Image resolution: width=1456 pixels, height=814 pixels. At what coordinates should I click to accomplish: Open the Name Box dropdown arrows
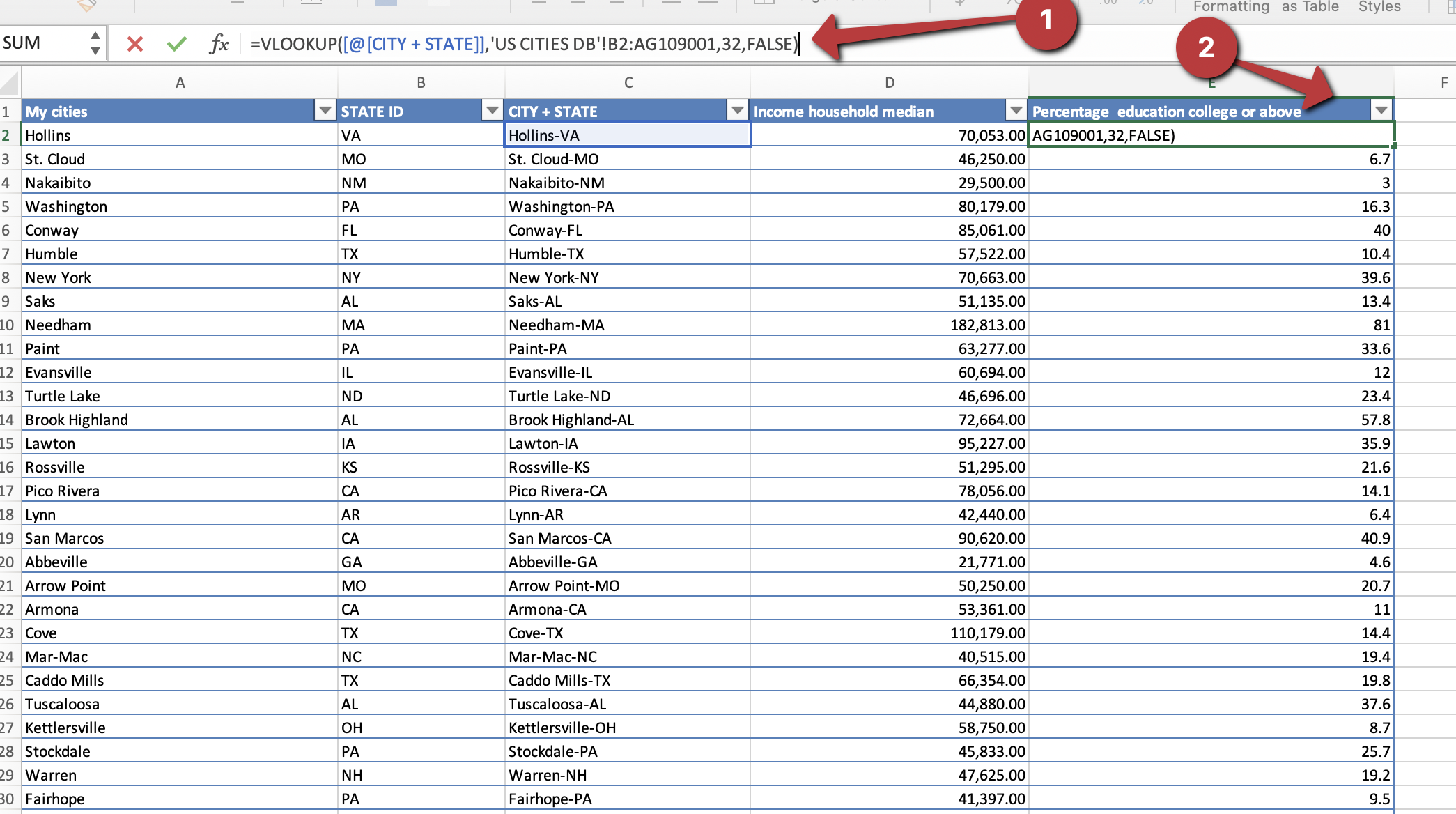point(94,43)
